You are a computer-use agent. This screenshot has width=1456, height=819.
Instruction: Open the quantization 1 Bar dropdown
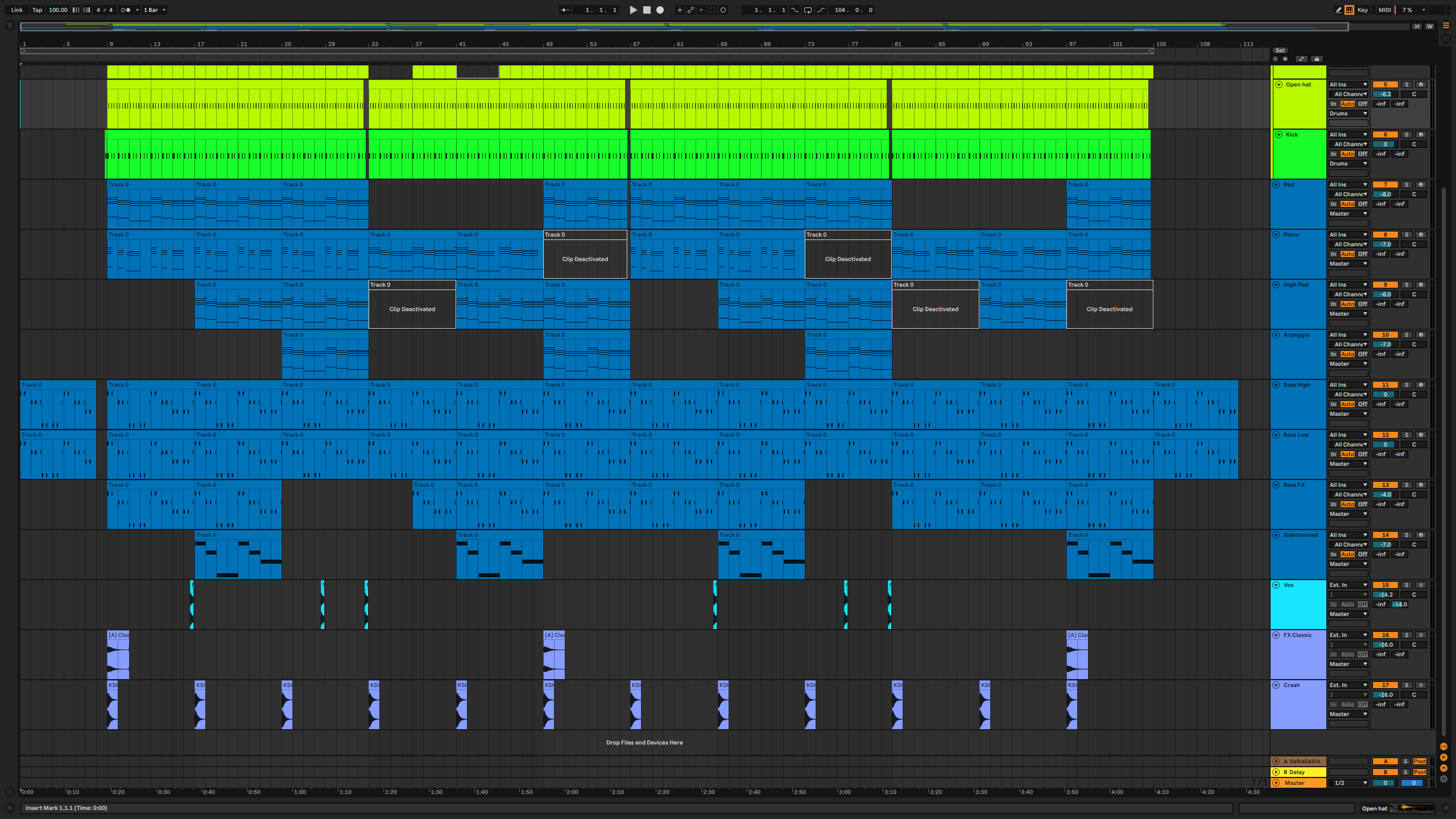coord(154,10)
